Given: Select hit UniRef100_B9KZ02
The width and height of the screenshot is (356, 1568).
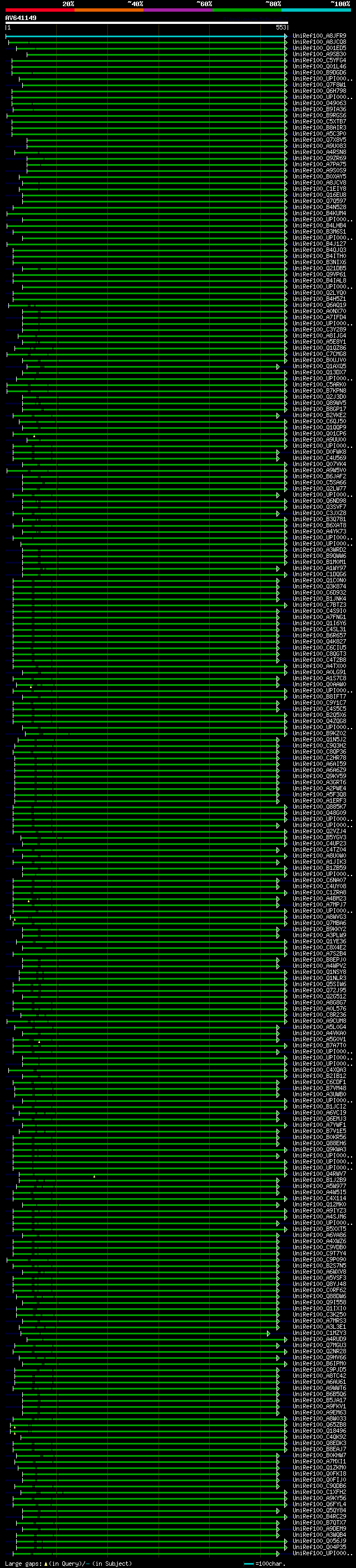Looking at the screenshot, I should 319,734.
